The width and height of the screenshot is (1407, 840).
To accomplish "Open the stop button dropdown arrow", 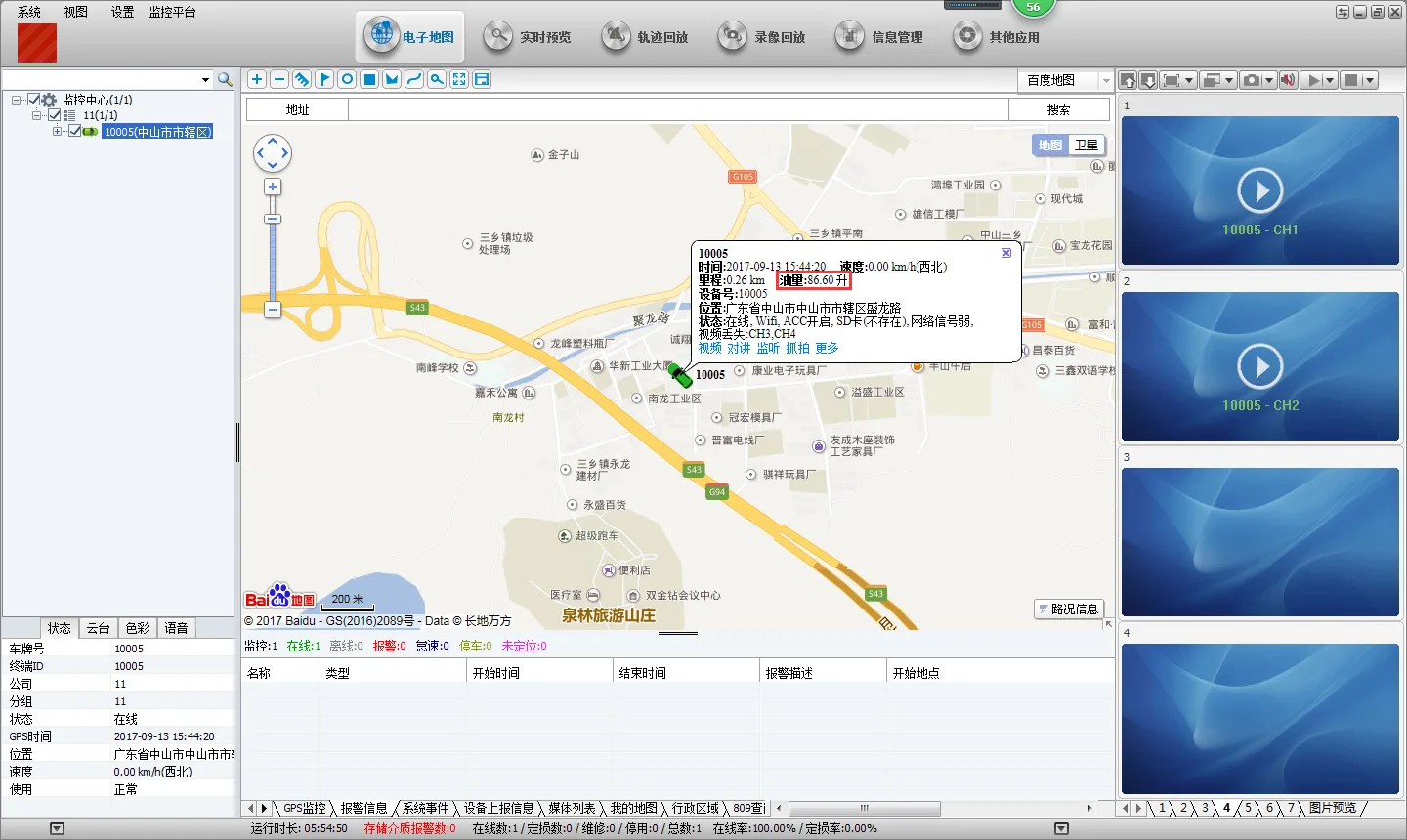I will coord(1370,80).
